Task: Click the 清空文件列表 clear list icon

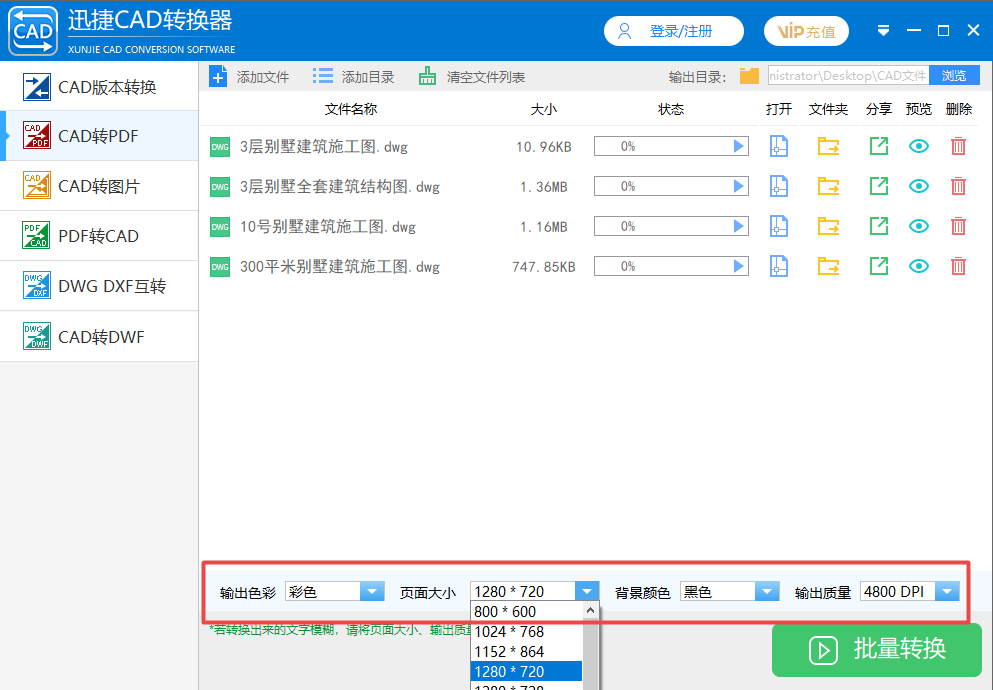Action: pyautogui.click(x=427, y=75)
